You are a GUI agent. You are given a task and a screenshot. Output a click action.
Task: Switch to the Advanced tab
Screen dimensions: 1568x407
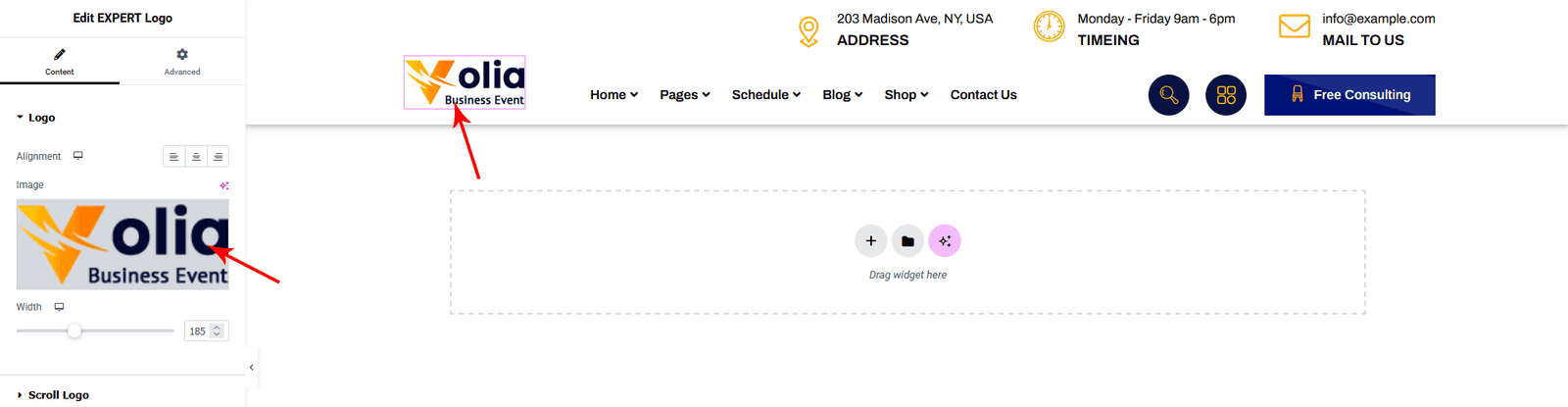(x=182, y=61)
